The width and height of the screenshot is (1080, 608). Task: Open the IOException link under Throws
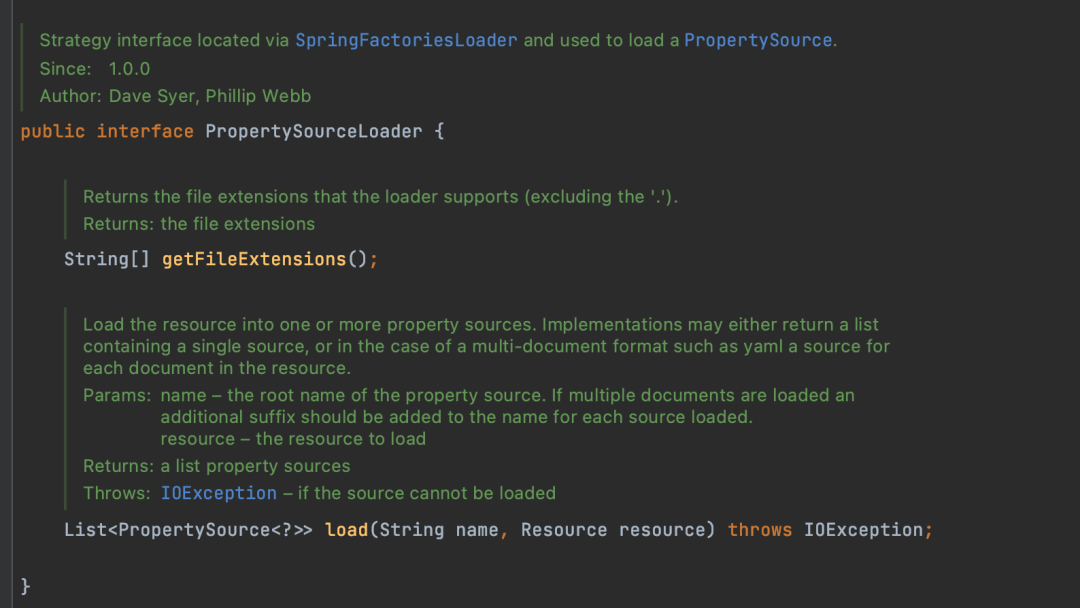tap(218, 494)
